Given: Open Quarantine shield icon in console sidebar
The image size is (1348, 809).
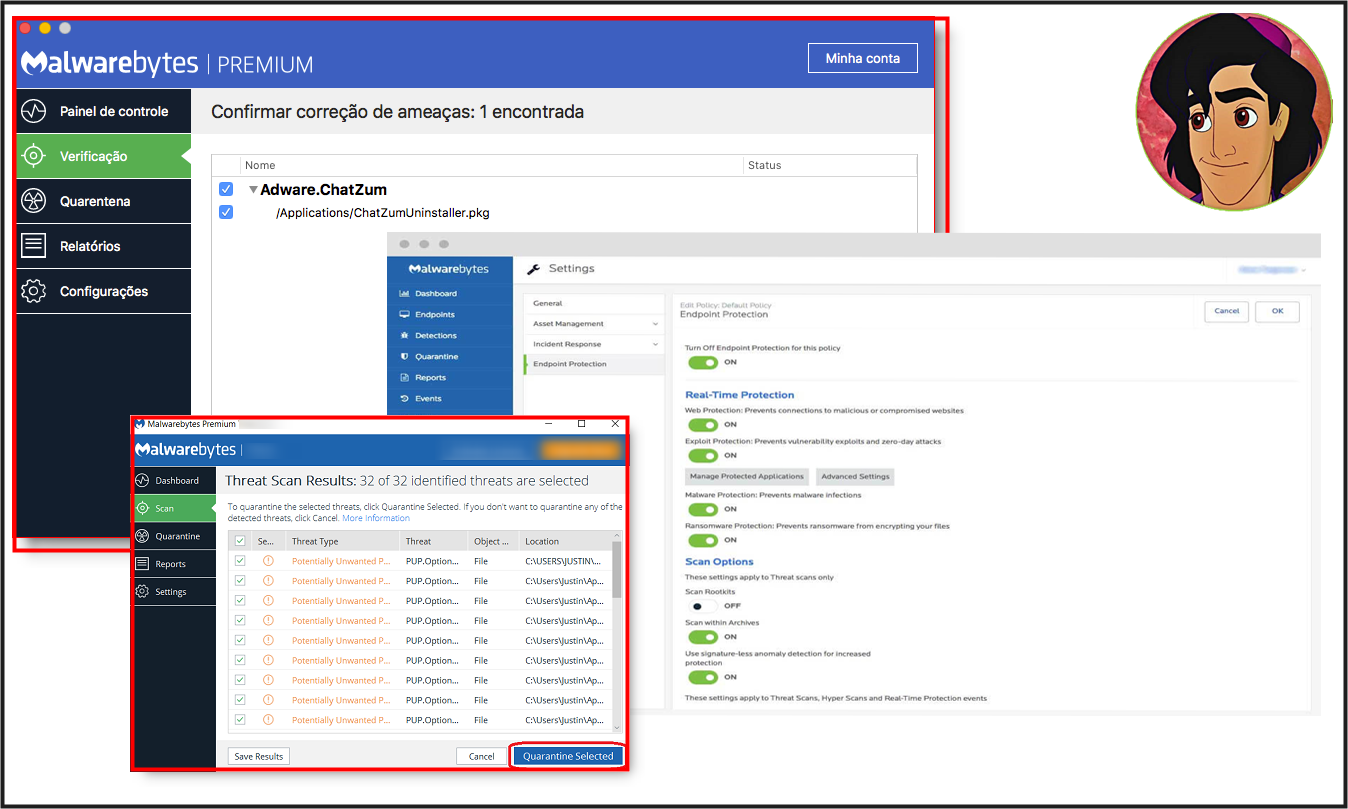Looking at the screenshot, I should point(404,356).
